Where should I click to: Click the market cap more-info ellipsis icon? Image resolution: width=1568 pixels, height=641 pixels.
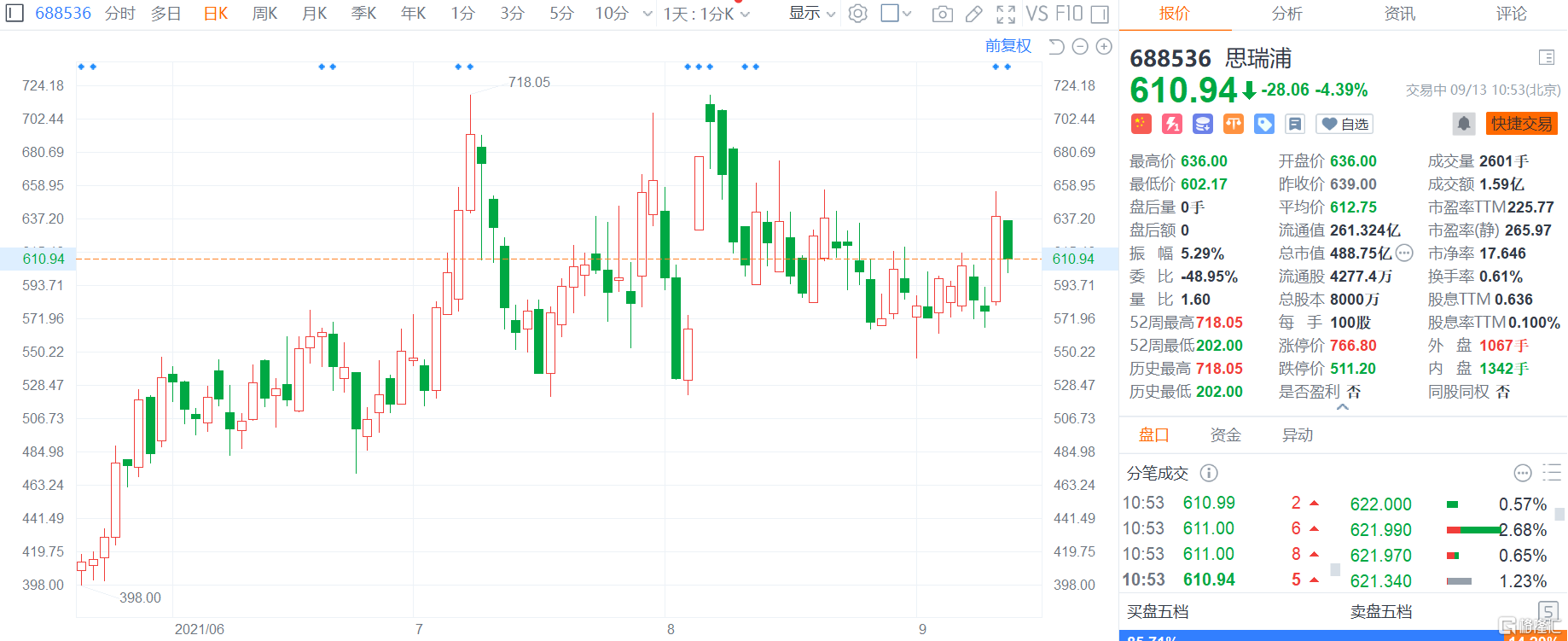(x=1404, y=253)
